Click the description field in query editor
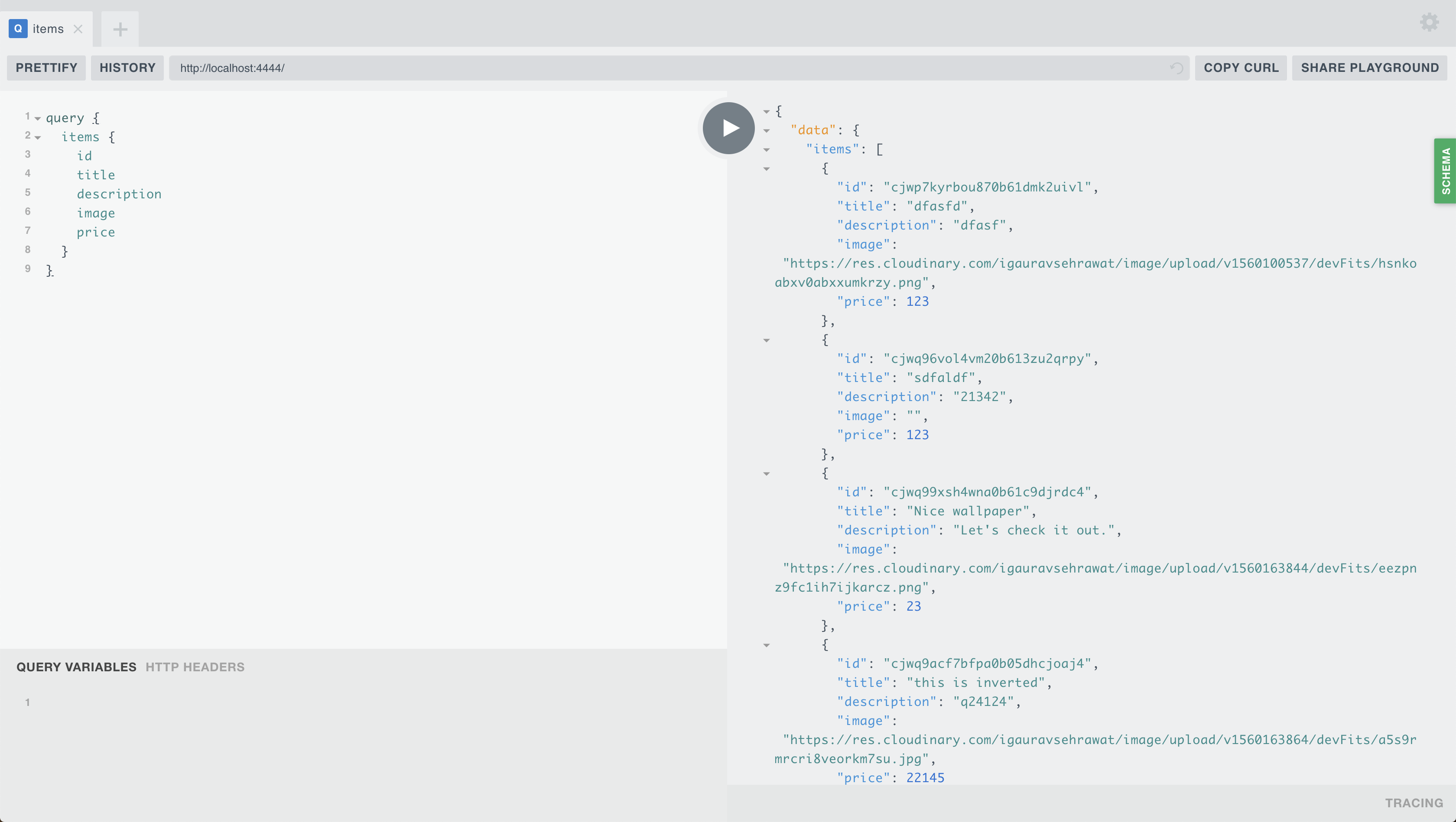Screen dimensions: 1456x822 pos(119,194)
